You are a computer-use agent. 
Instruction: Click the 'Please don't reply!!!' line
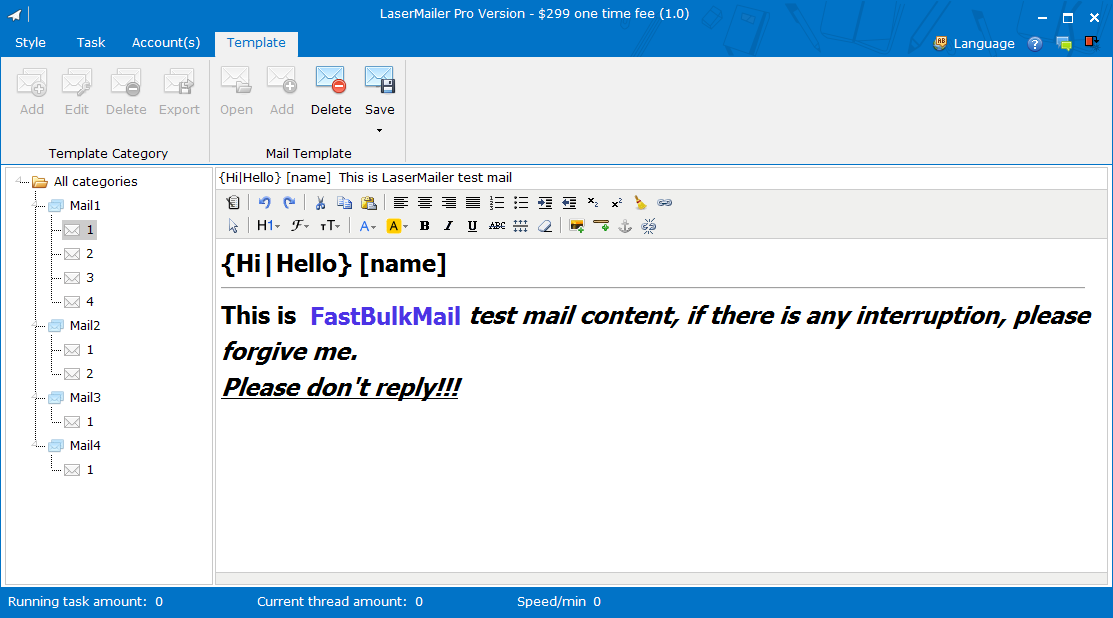coord(341,388)
